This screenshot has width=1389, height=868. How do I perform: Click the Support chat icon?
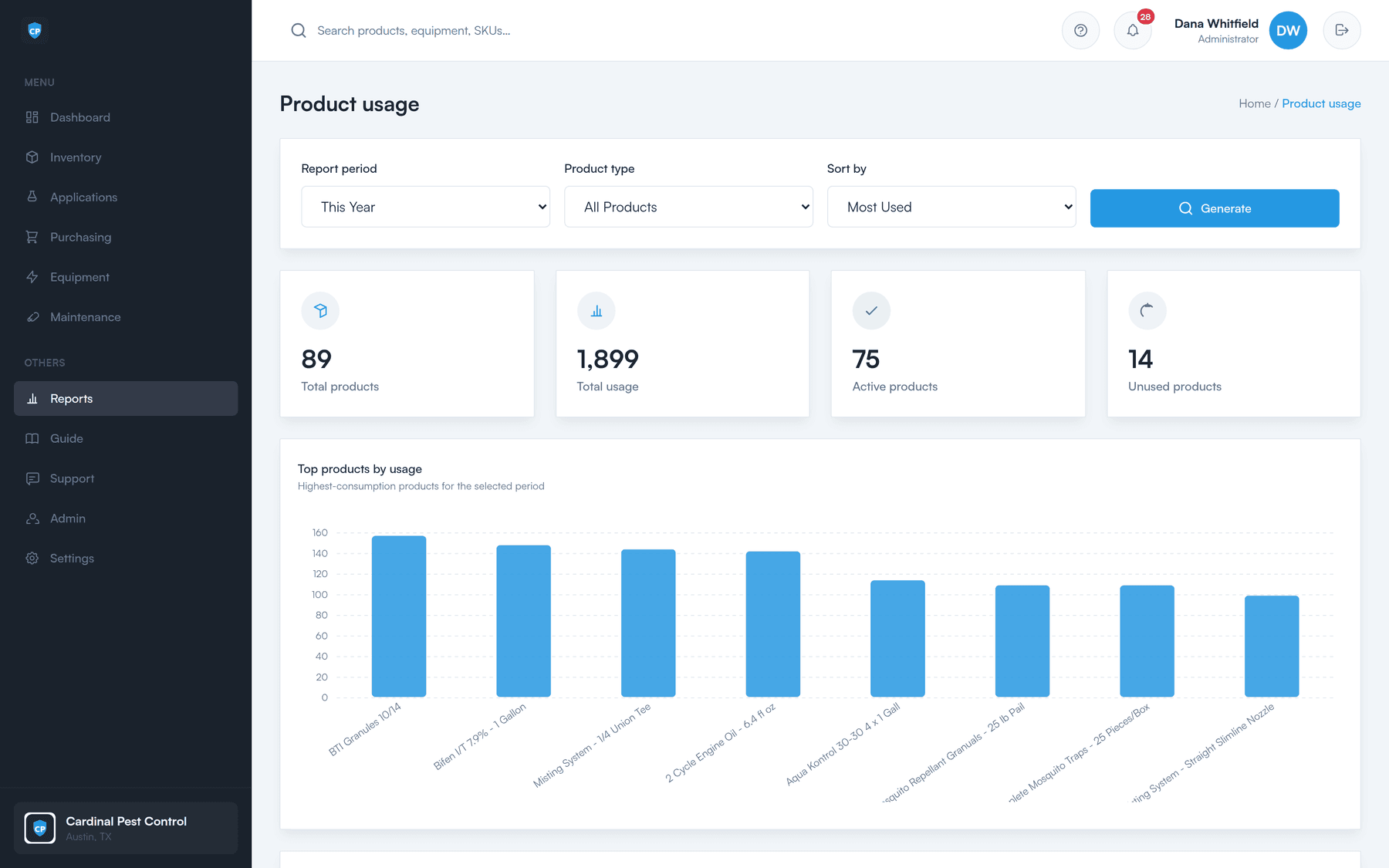point(32,478)
